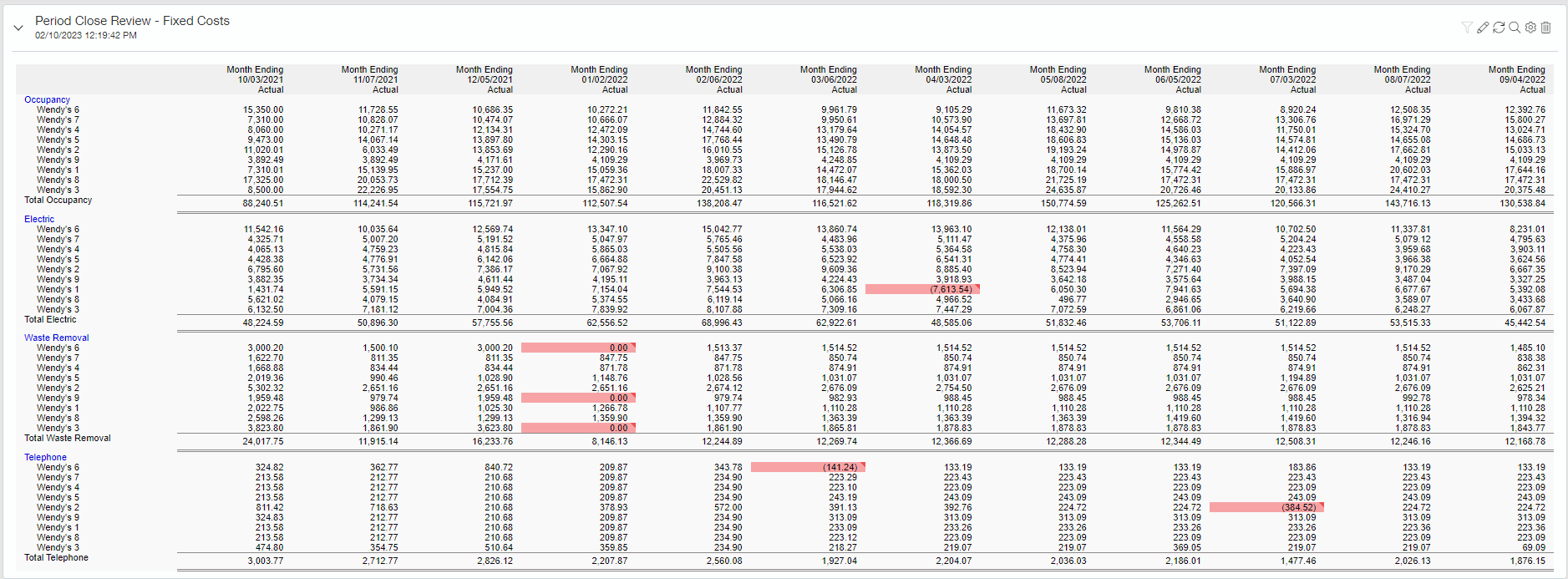Refresh the report with circular arrows icon
Image resolution: width=1568 pixels, height=579 pixels.
pos(1499,28)
